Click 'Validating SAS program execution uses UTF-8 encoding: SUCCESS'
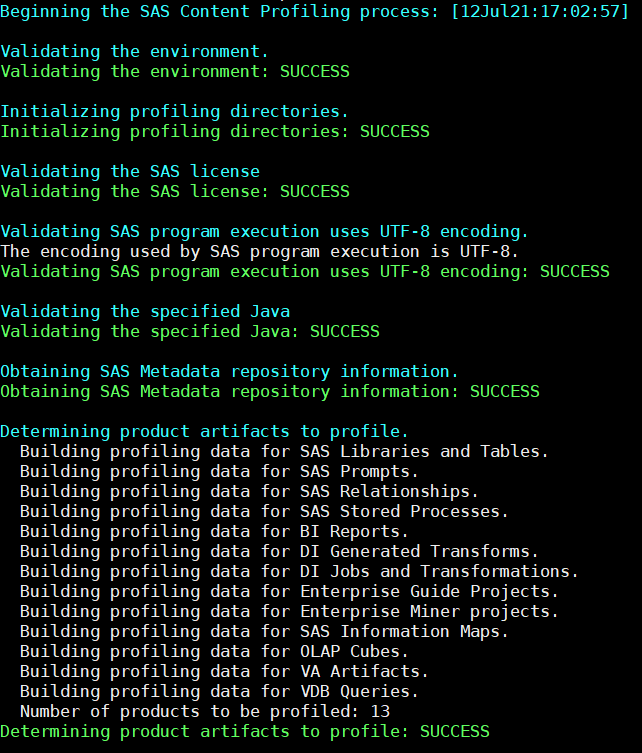 305,272
